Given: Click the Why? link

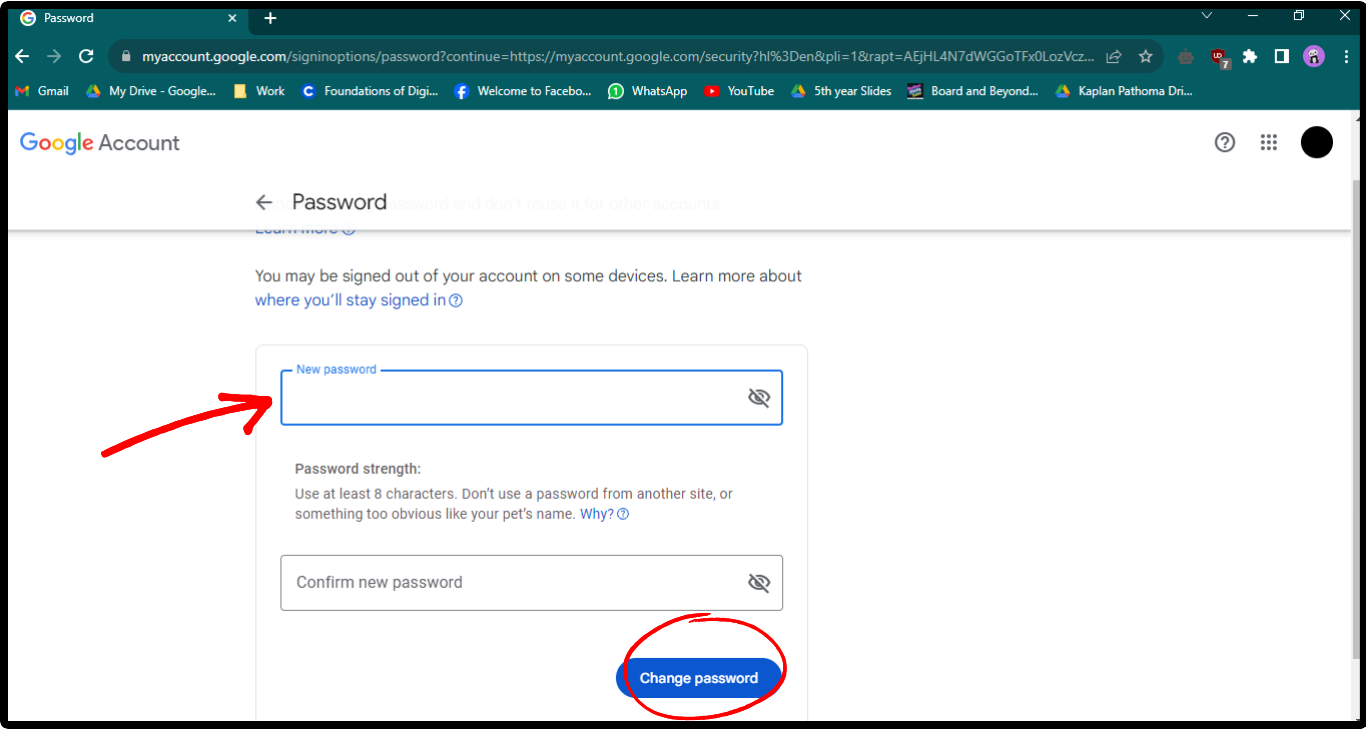Looking at the screenshot, I should point(597,514).
